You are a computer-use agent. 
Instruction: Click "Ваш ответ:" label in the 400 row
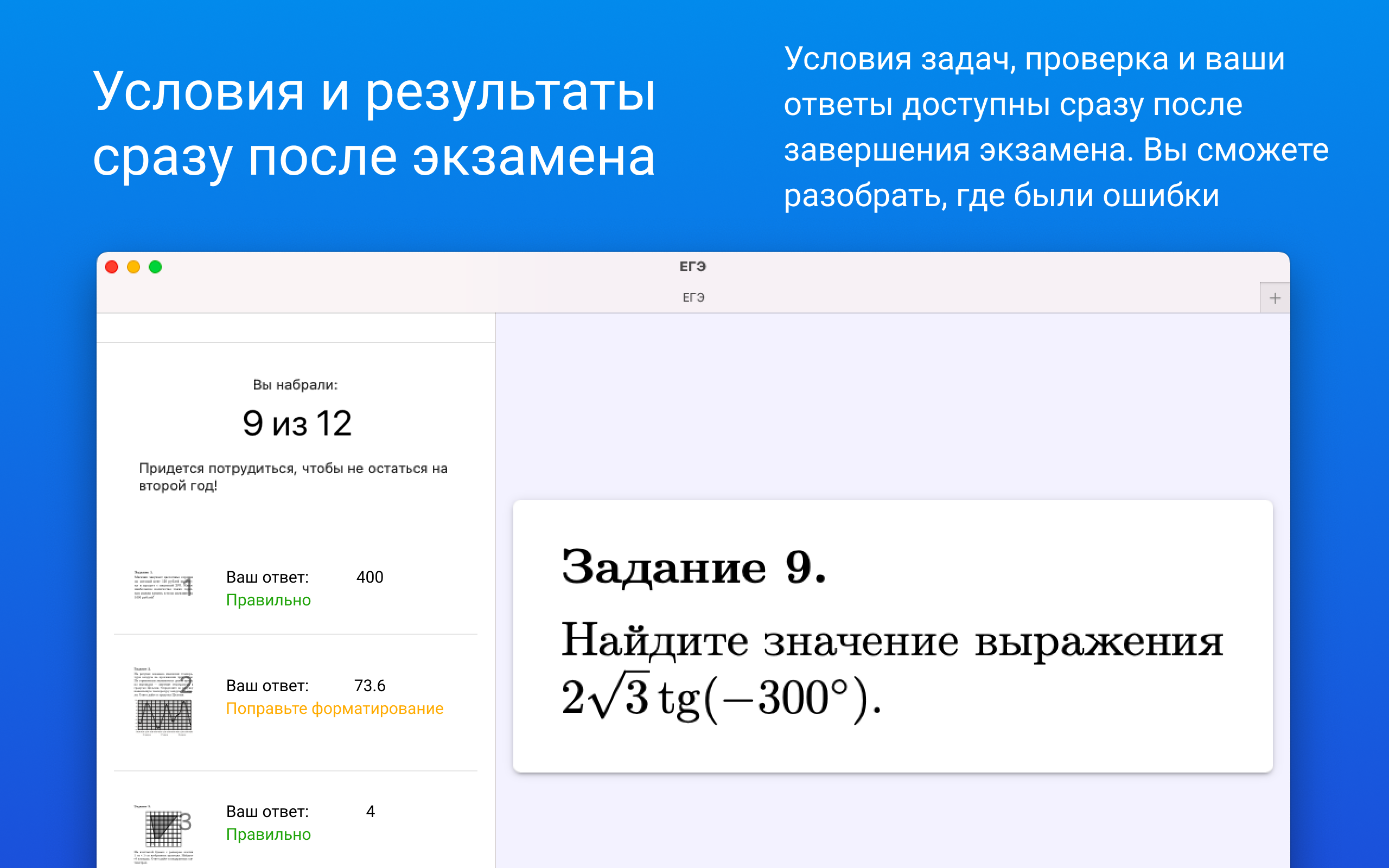point(267,577)
